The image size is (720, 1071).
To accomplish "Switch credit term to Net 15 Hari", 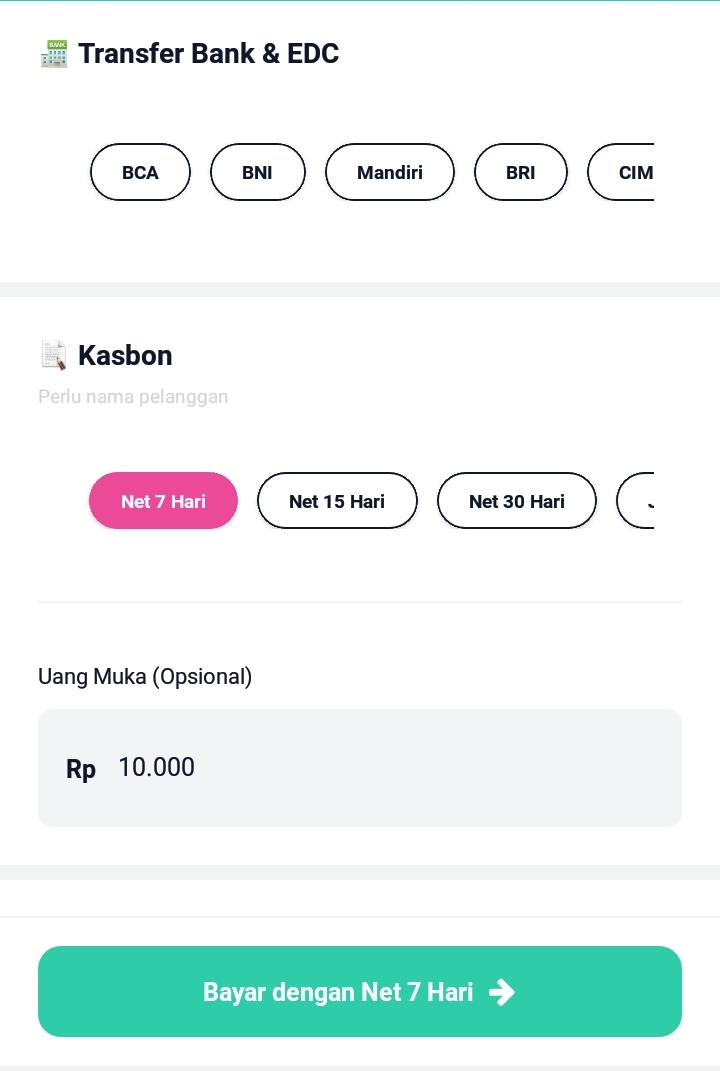I will (x=336, y=501).
